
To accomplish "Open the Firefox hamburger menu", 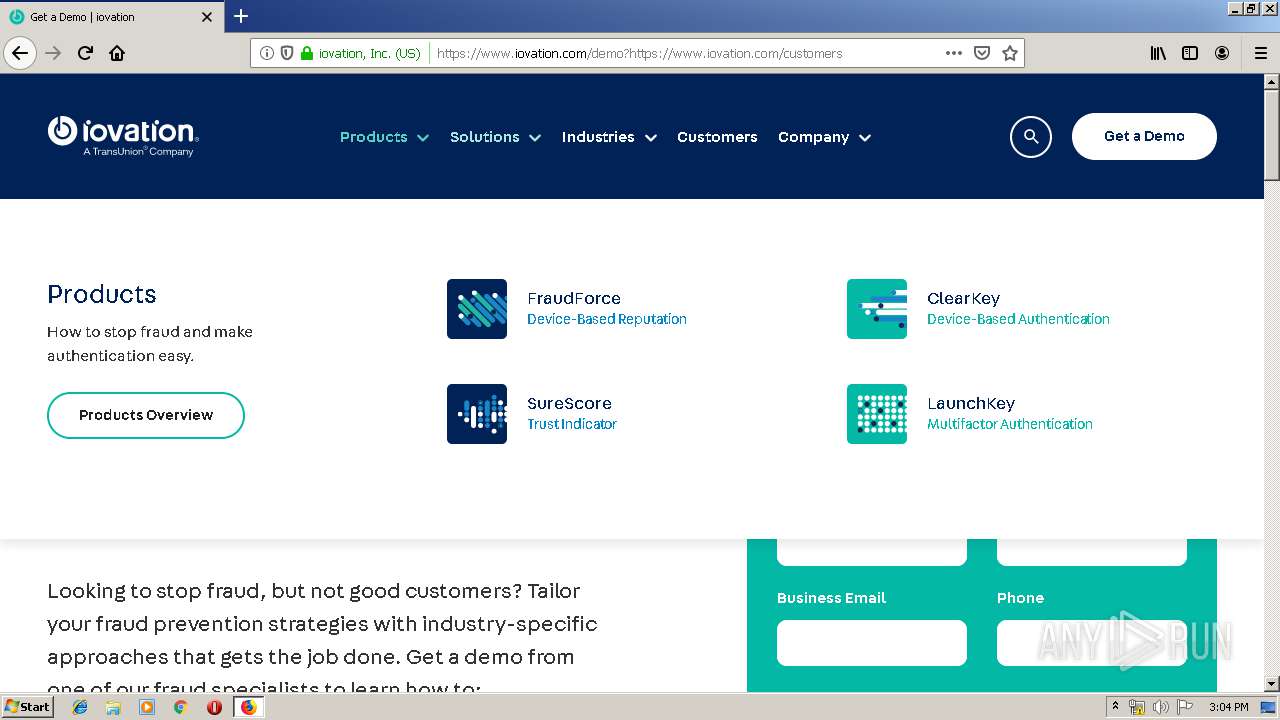I will (x=1260, y=53).
